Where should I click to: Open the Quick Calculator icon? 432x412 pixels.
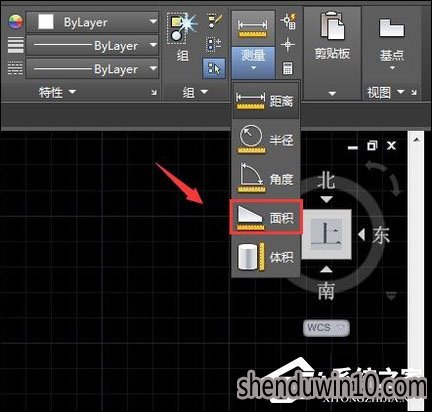coord(288,68)
